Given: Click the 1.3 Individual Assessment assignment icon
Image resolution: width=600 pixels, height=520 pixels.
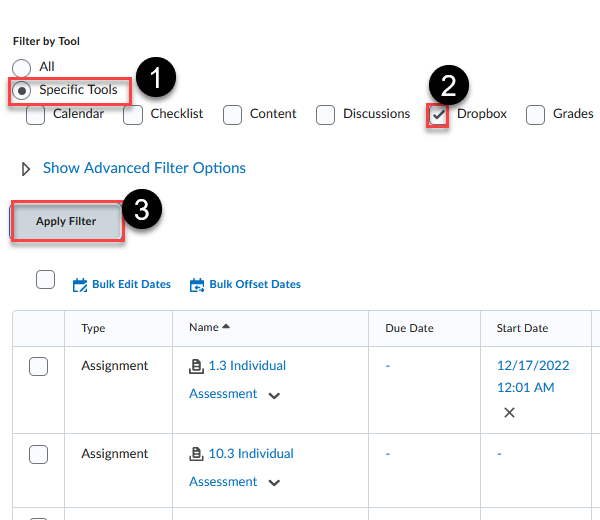Looking at the screenshot, I should (196, 366).
